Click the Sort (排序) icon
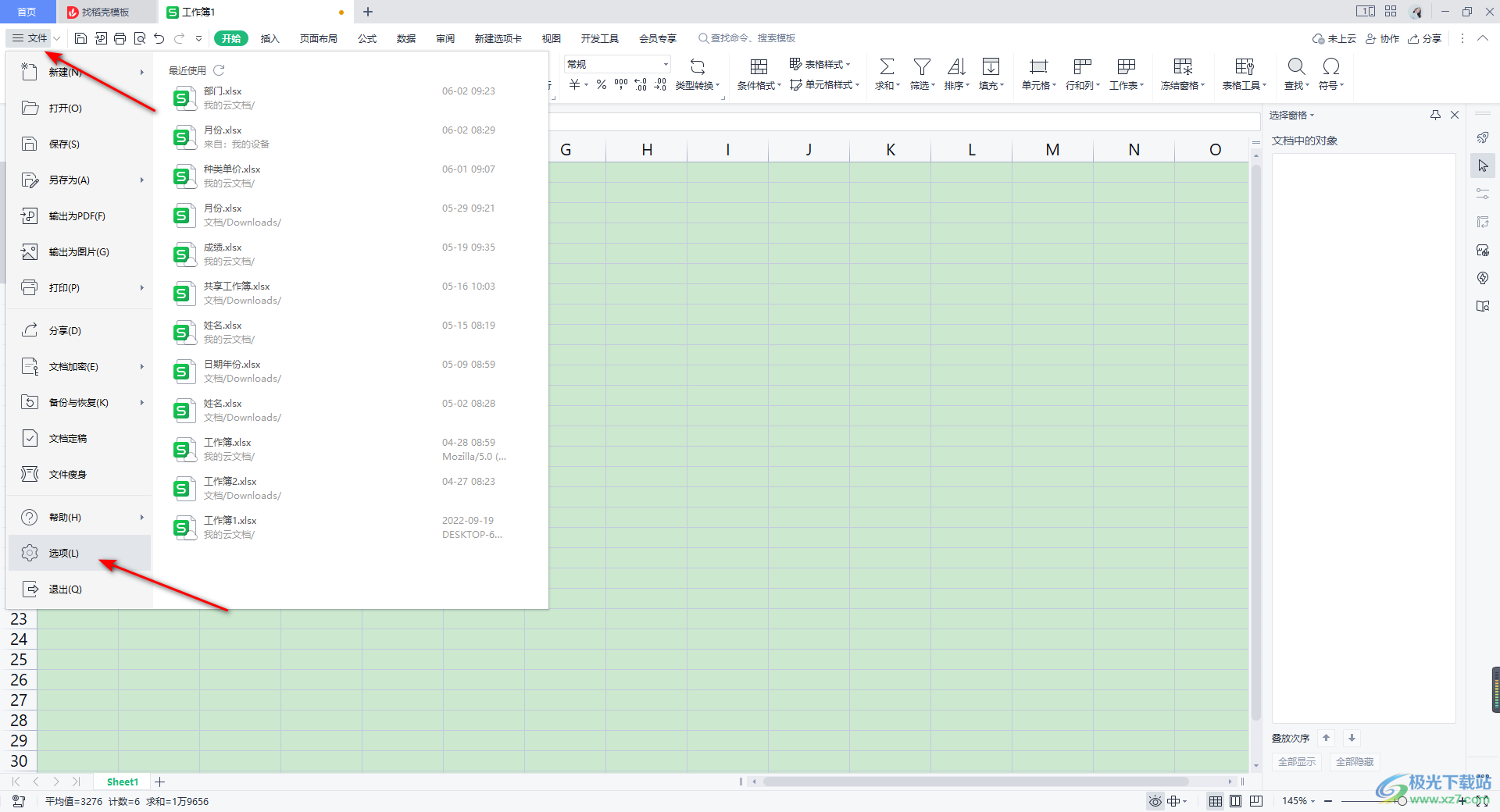 point(956,66)
